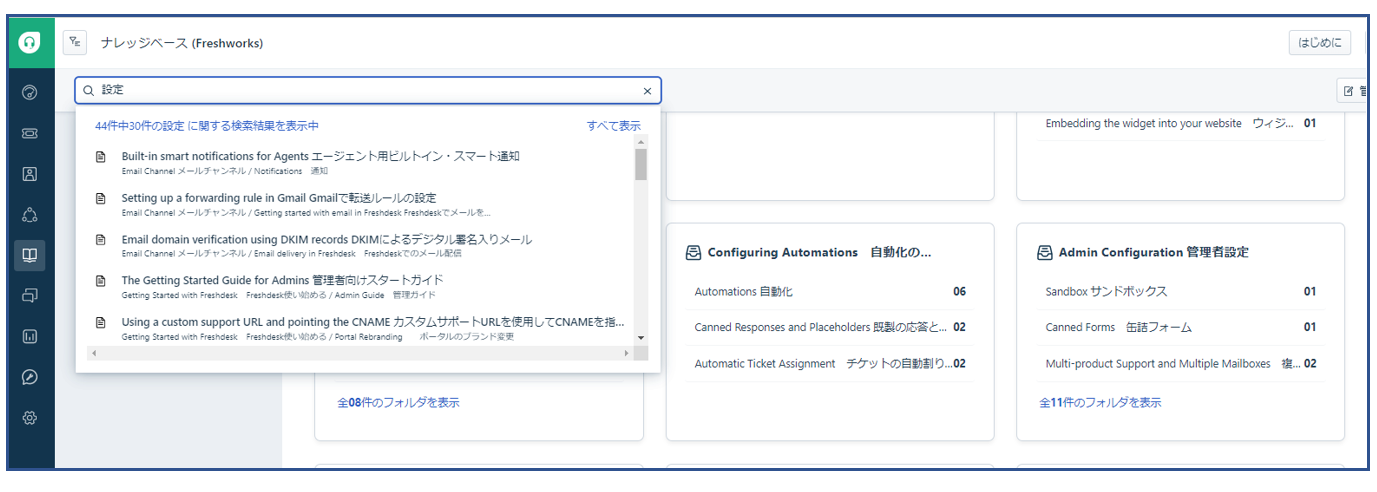Open Setting up a forwarding rule in Gmail article
Screen dimensions: 1377x492
pyautogui.click(x=279, y=198)
